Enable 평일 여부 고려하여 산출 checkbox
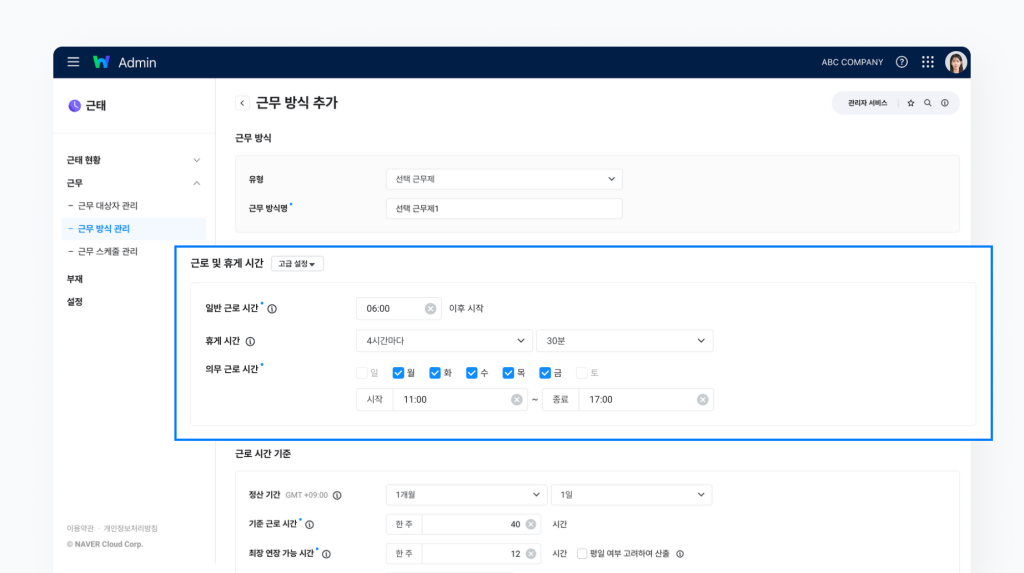 point(582,554)
